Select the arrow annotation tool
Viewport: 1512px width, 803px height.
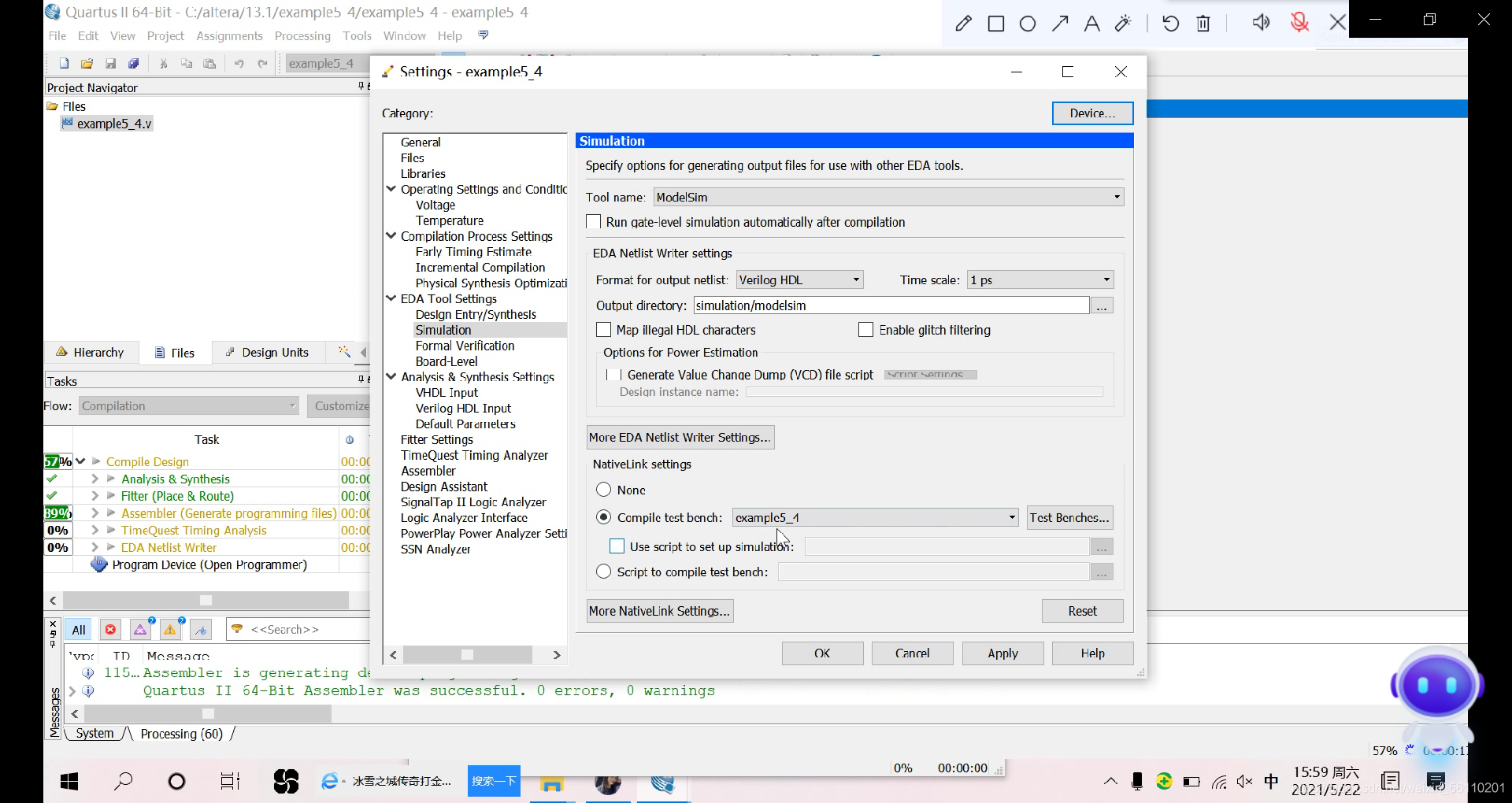tap(1060, 24)
